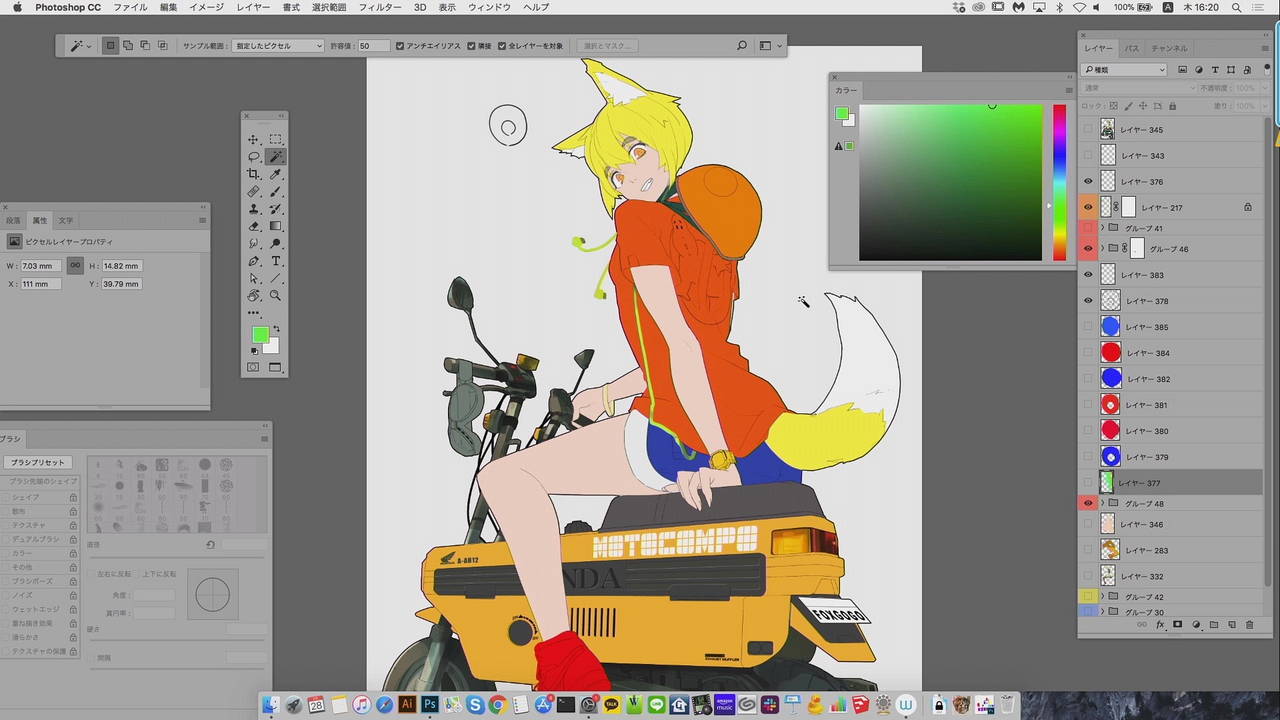Select the History Brush tool
This screenshot has width=1280, height=720.
tap(276, 209)
